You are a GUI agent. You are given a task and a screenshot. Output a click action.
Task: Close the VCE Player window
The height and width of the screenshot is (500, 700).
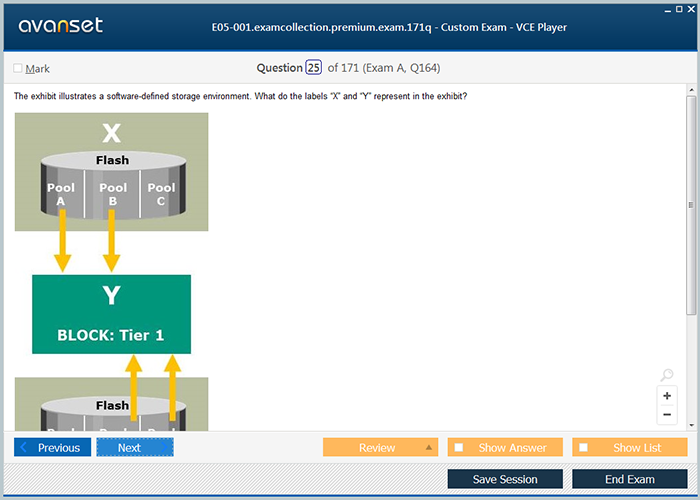[x=693, y=8]
